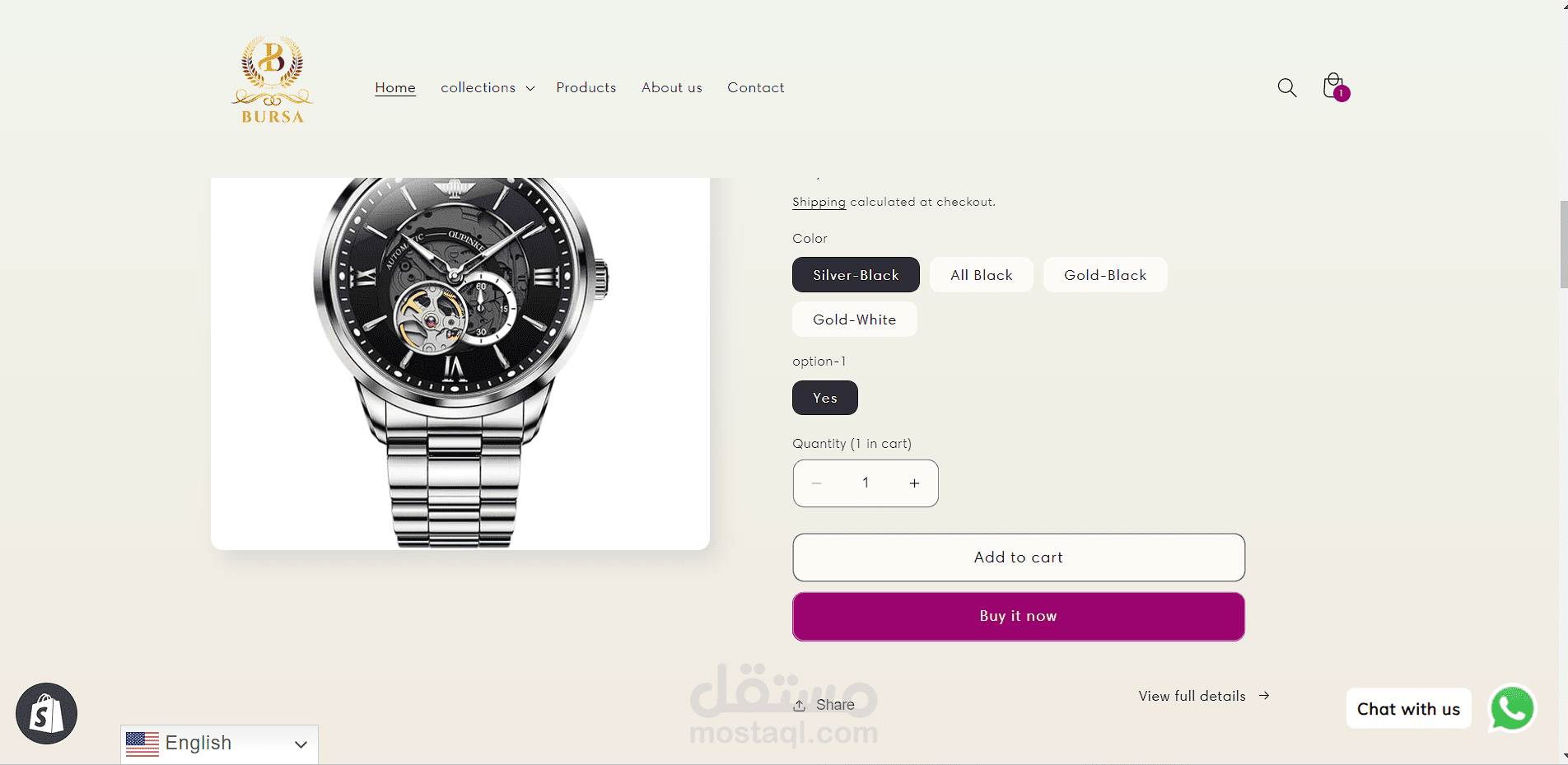Select the Gold-Black color option

coord(1105,275)
